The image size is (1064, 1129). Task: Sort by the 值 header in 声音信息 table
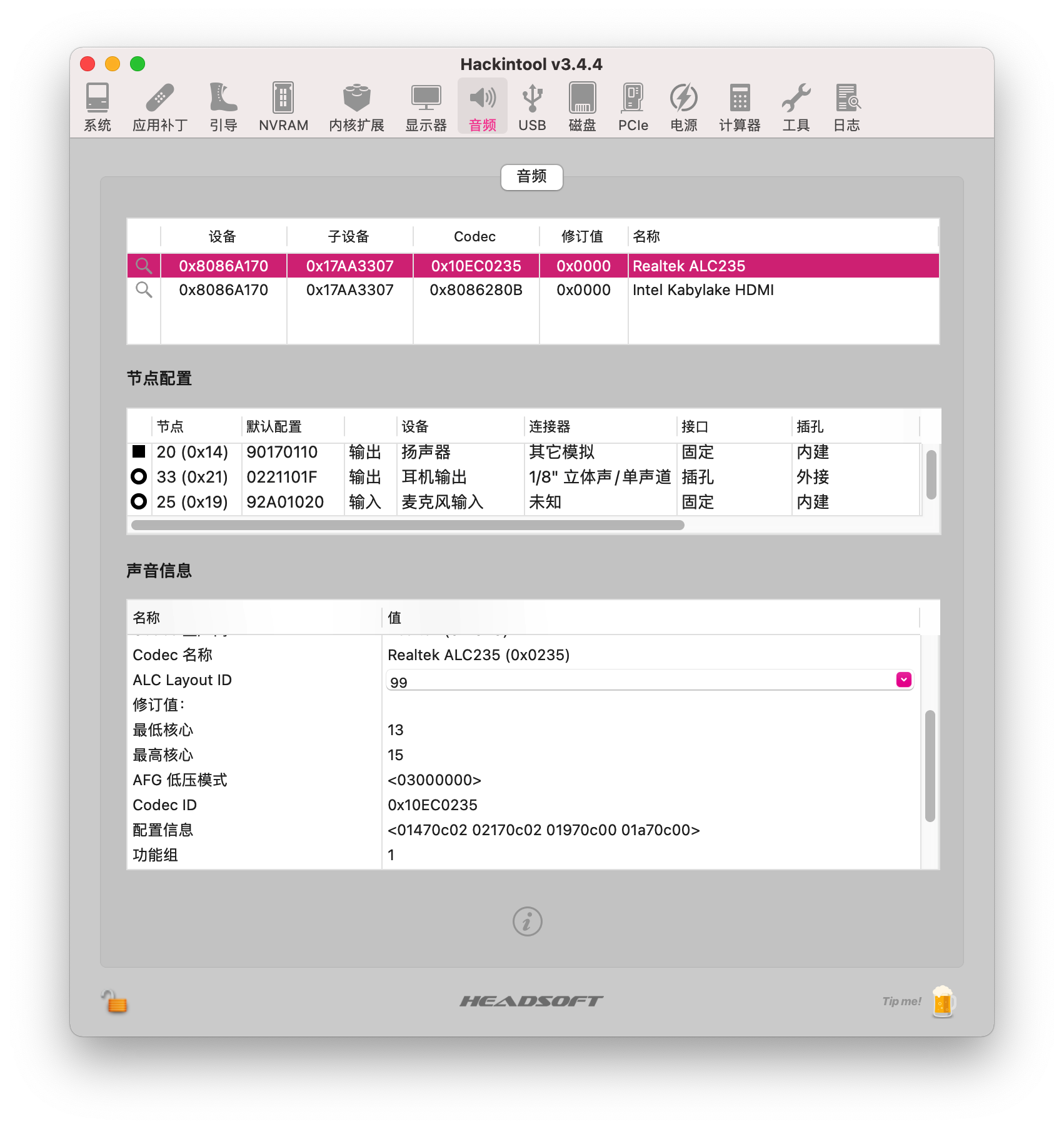point(651,618)
